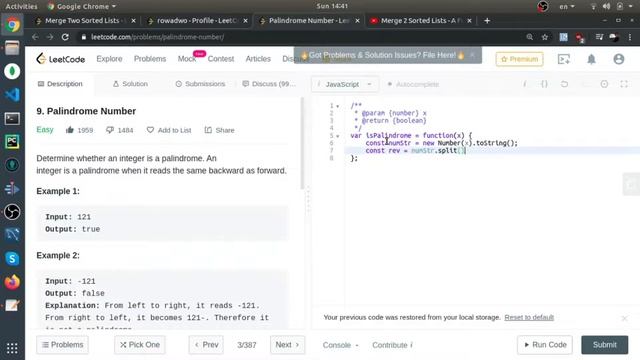Click Reset to default link
640x360 pixels.
[x=529, y=318]
